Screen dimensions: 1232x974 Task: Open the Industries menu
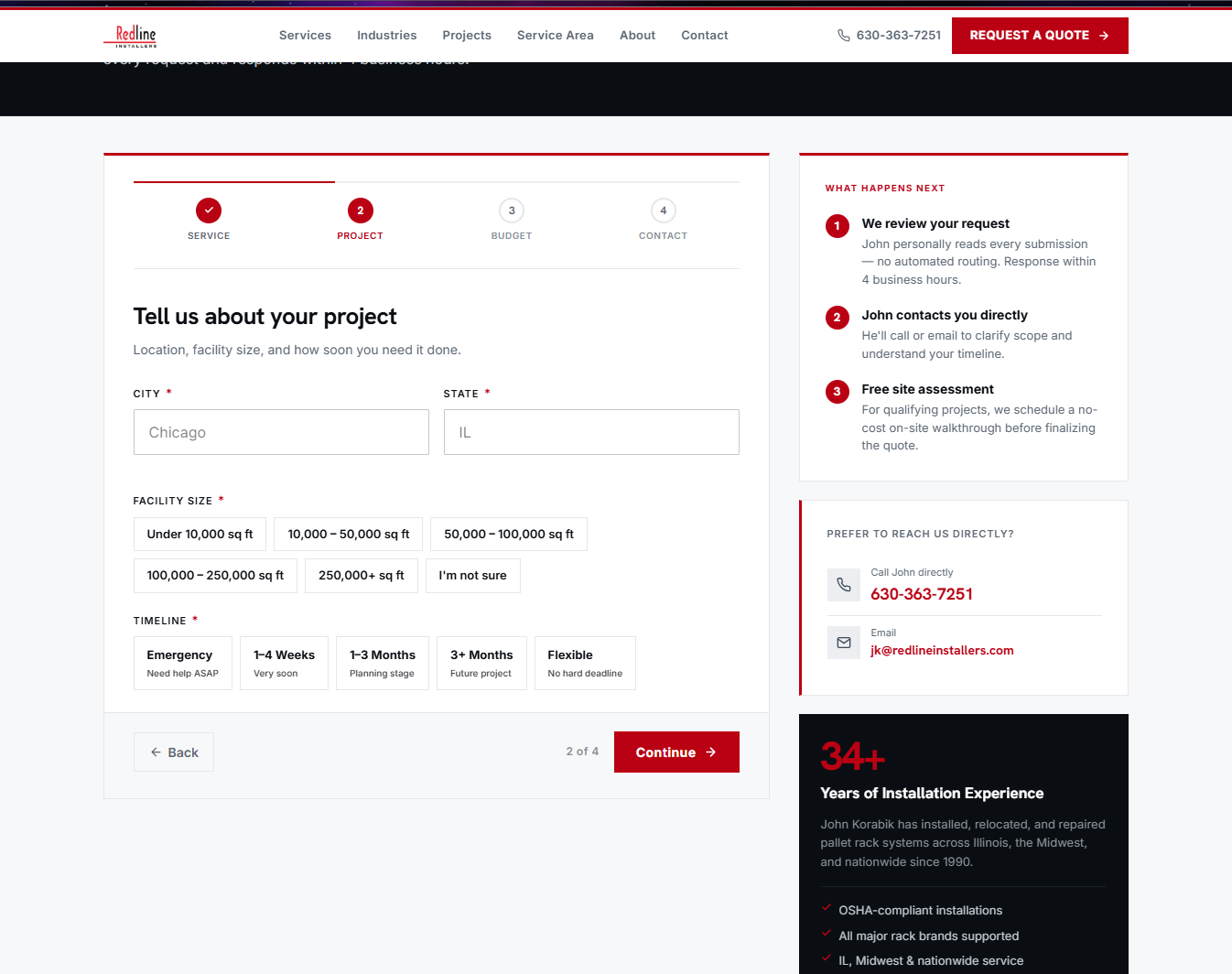(387, 36)
